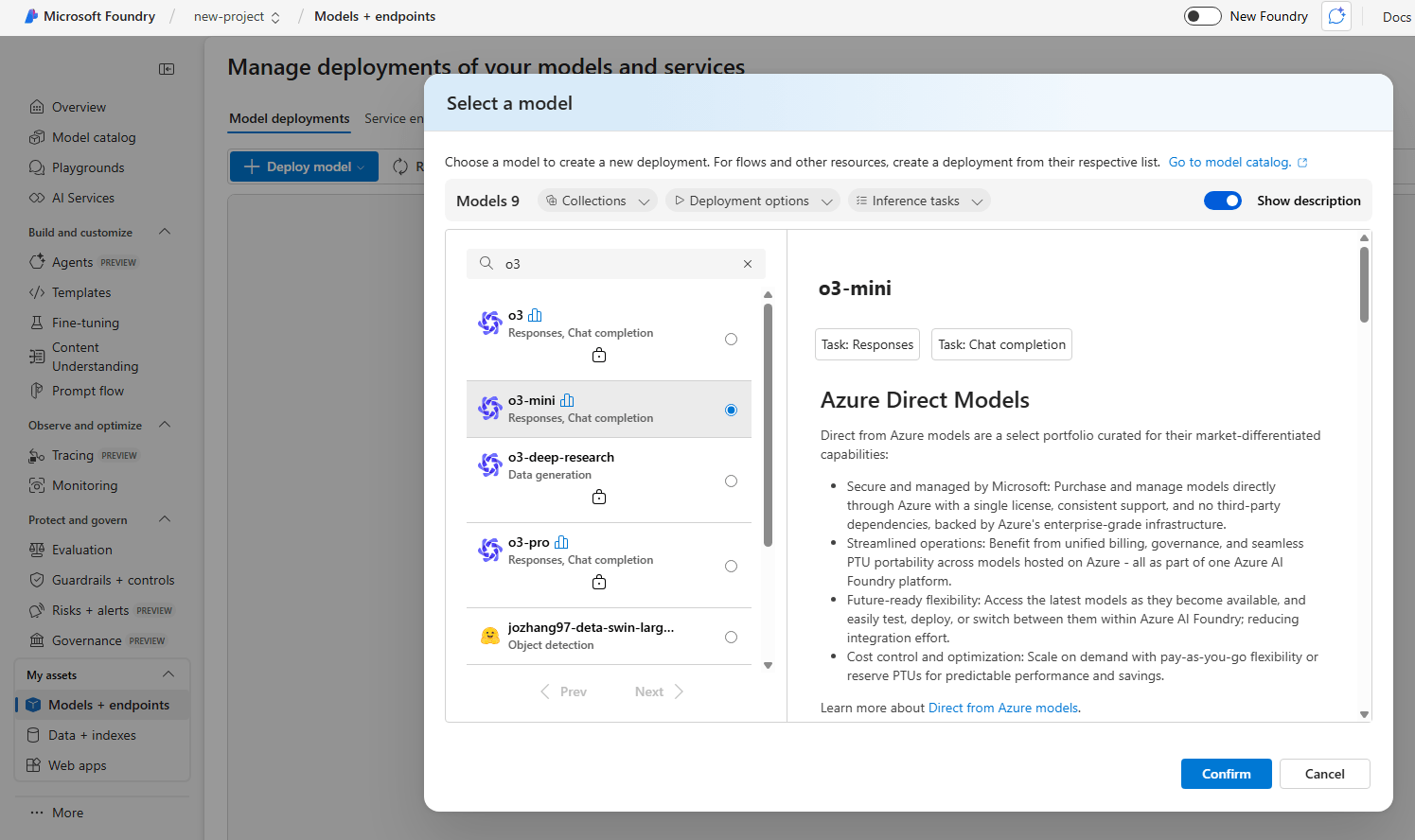The image size is (1415, 840).
Task: Select the Playgrounds icon in sidebar
Action: click(x=36, y=167)
